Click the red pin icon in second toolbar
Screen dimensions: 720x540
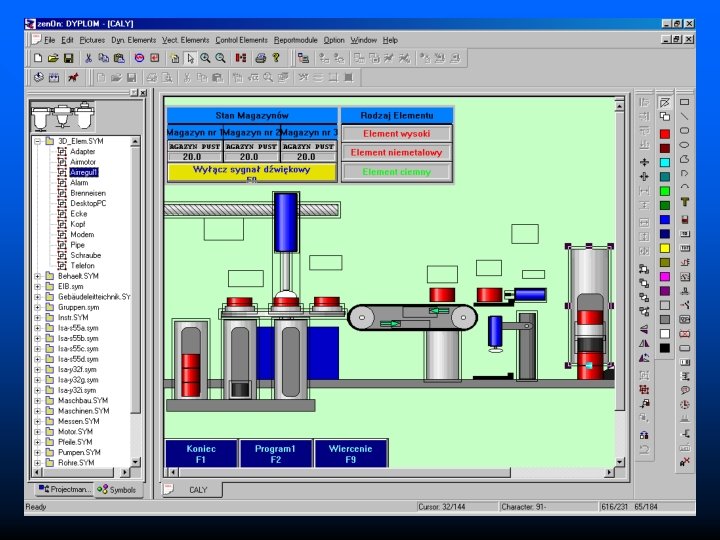(x=73, y=78)
